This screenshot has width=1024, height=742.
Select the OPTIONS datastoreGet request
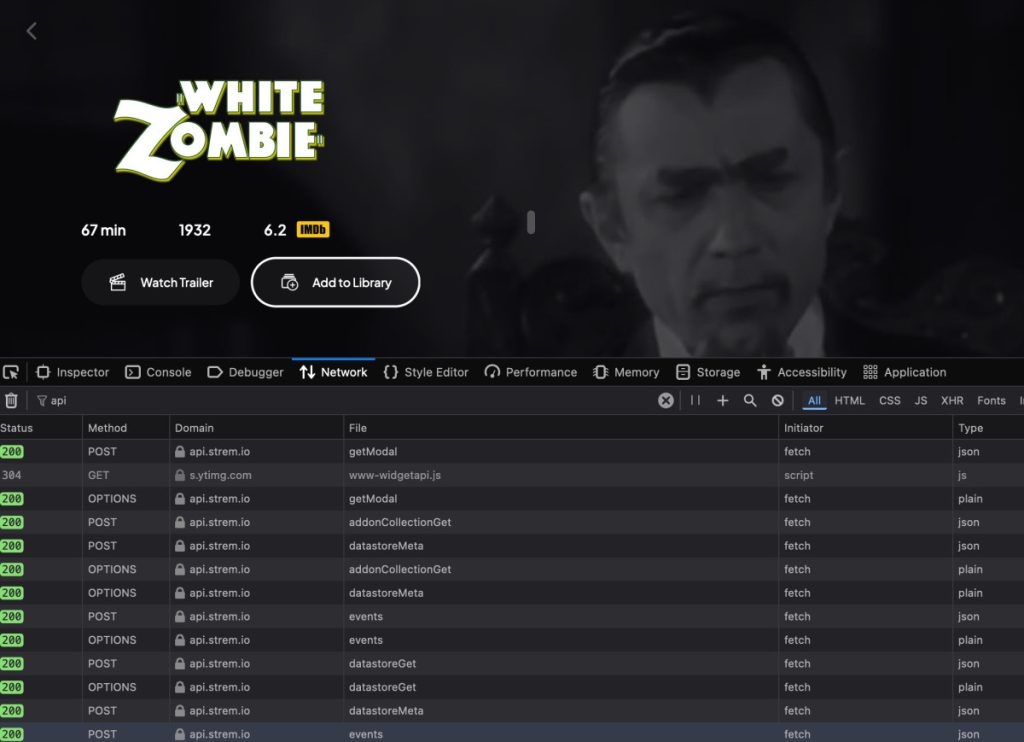tap(512, 686)
